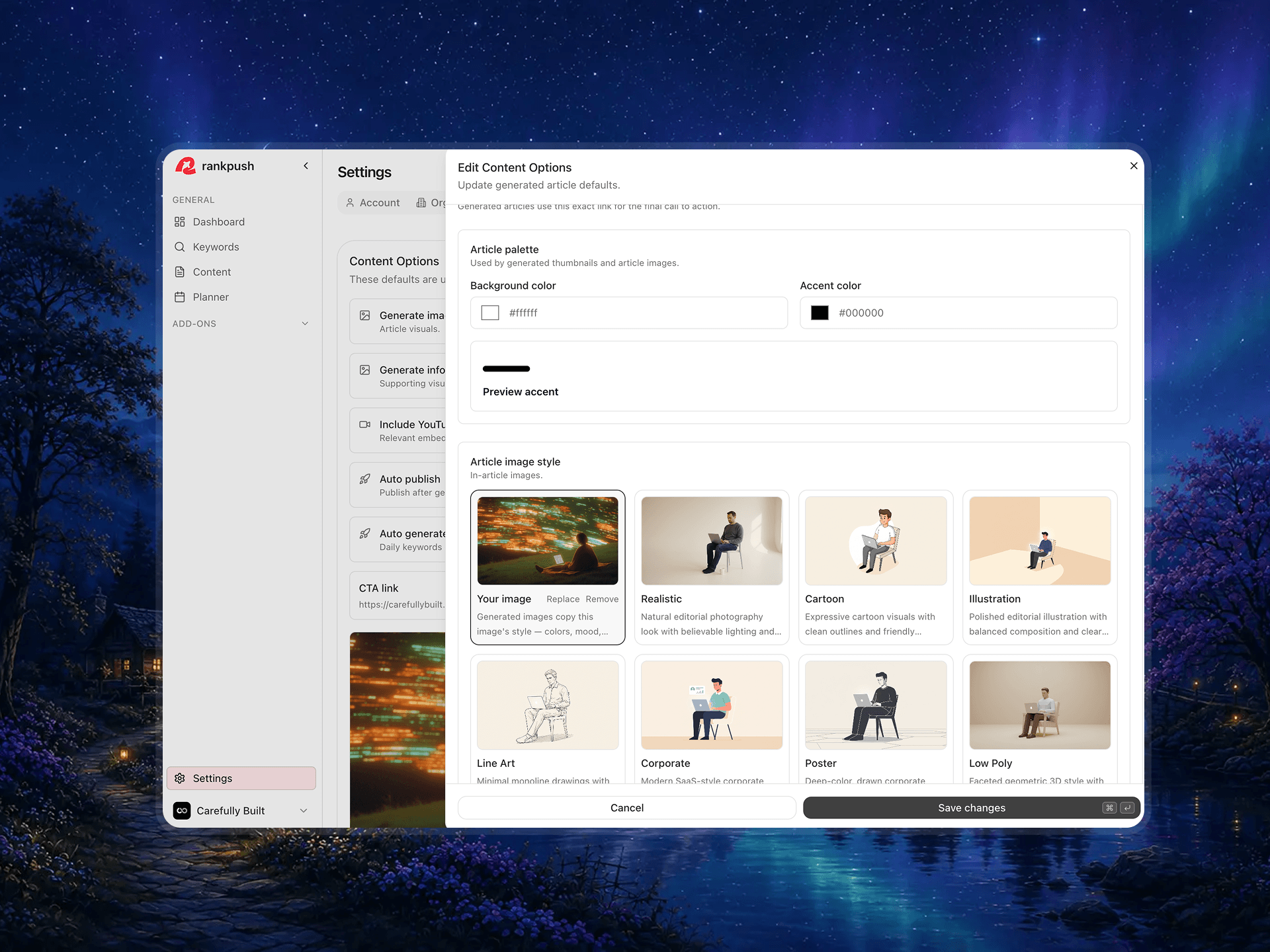Click the Settings gear icon in sidebar

(x=179, y=778)
